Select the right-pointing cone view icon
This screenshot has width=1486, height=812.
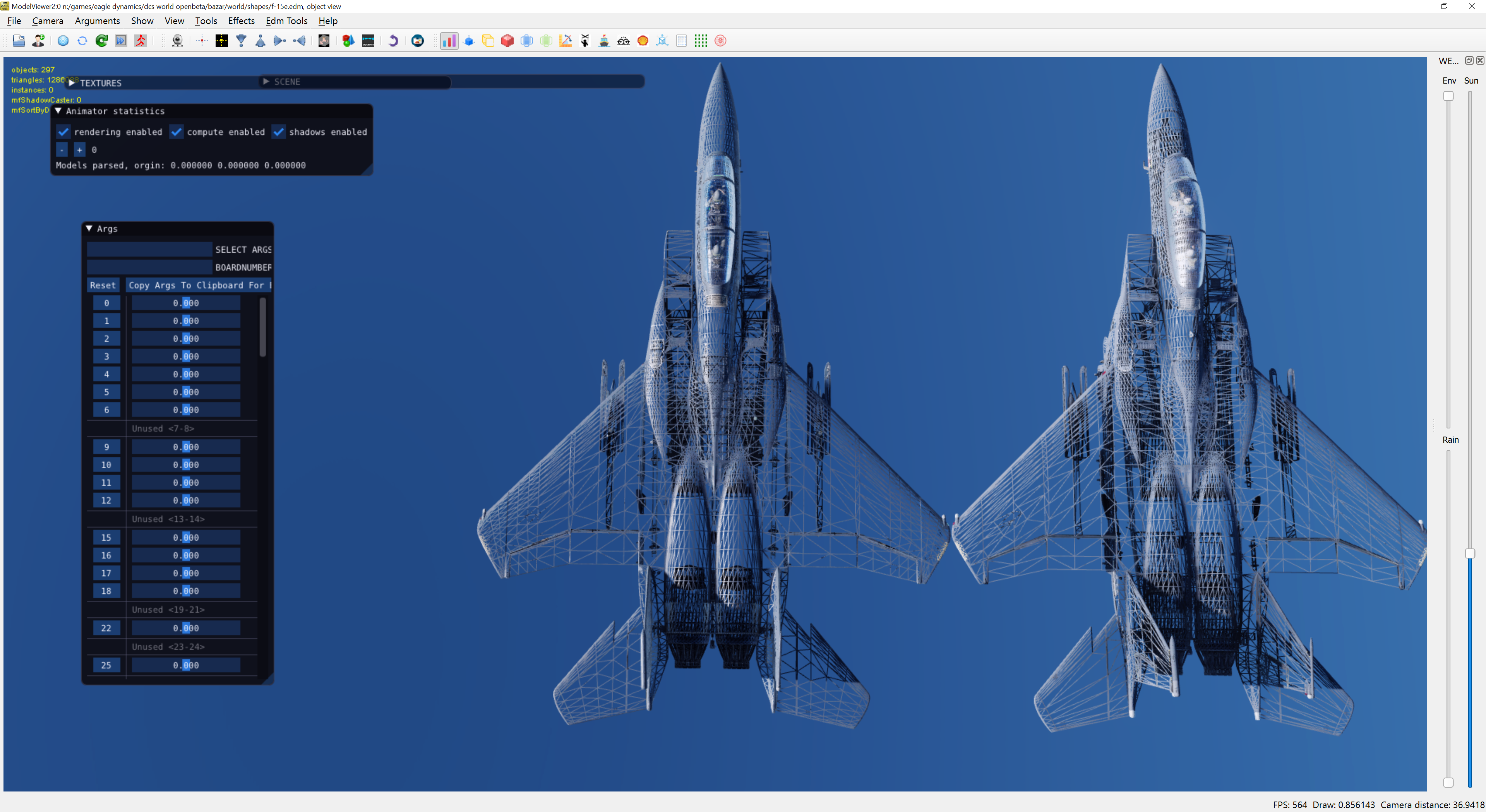[x=280, y=41]
